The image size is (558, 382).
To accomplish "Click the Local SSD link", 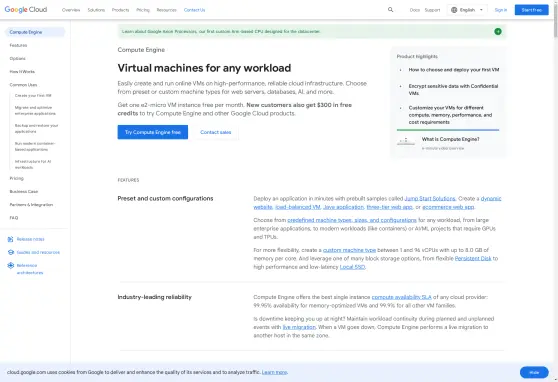I will tap(352, 267).
